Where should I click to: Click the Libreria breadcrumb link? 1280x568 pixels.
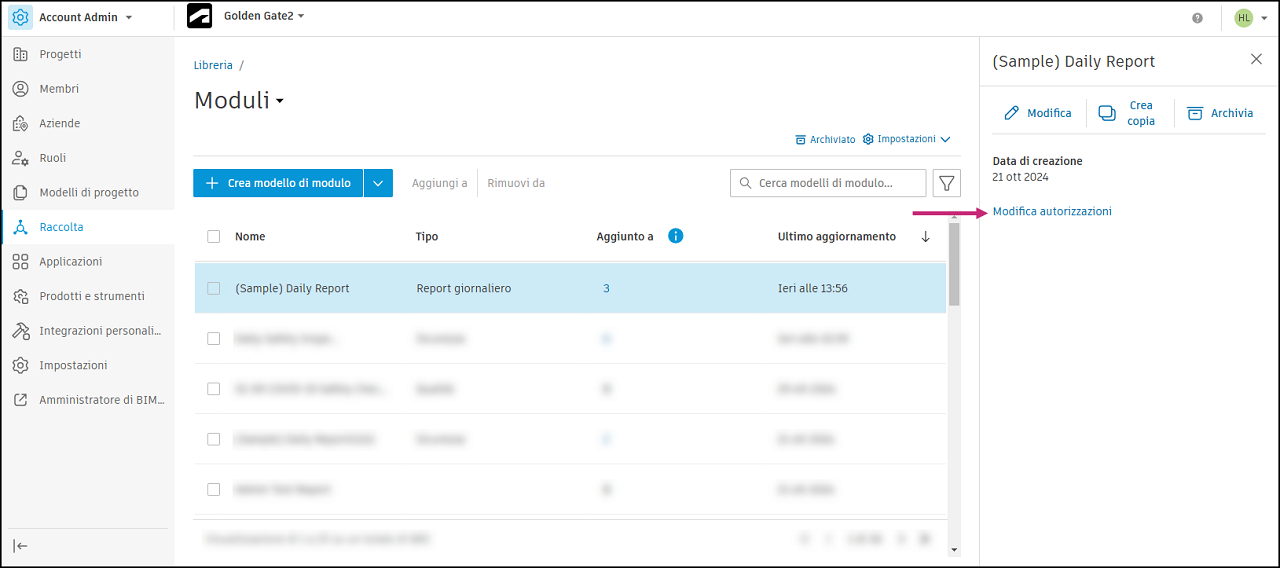pyautogui.click(x=213, y=65)
